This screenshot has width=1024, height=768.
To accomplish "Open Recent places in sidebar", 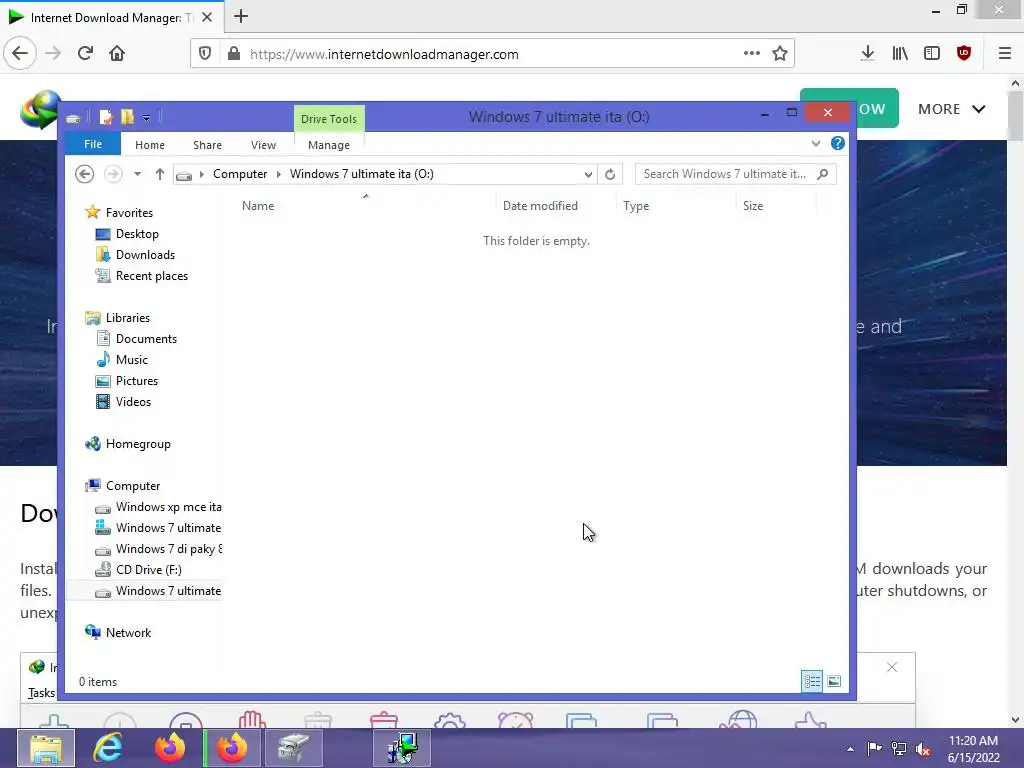I will coord(152,276).
